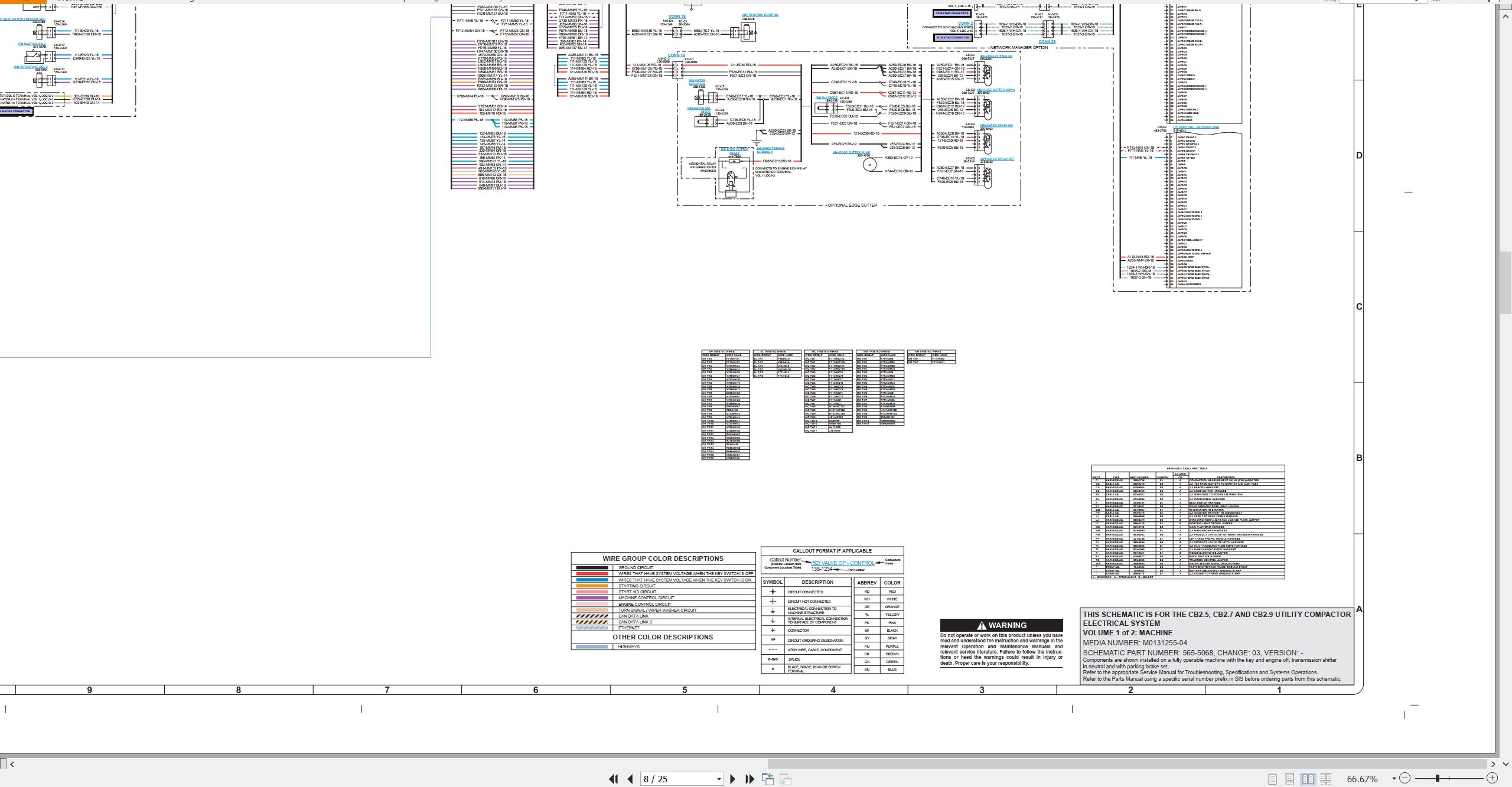The image size is (1512, 787).
Task: Follow the WATER SPRAY OFF link
Action: pos(997,159)
